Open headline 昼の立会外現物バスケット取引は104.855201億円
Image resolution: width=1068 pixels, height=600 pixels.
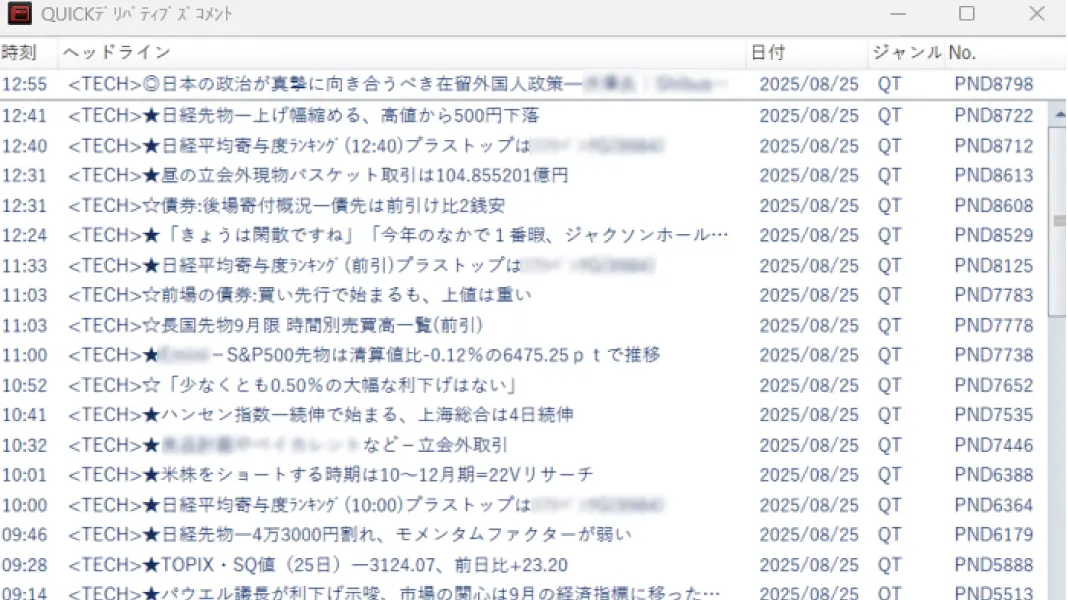318,175
